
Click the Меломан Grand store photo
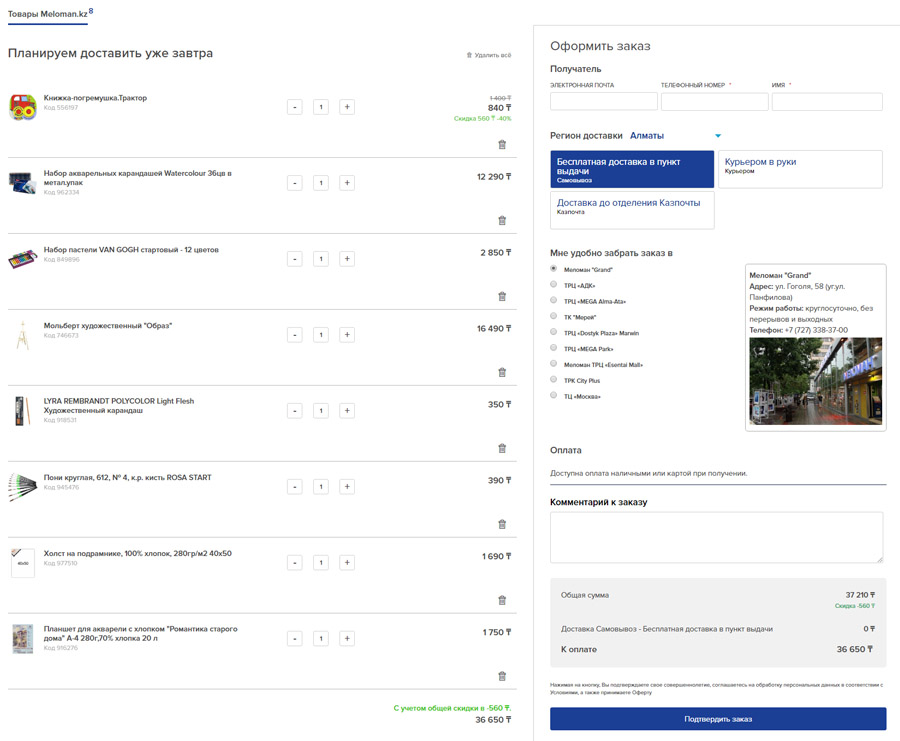(816, 381)
